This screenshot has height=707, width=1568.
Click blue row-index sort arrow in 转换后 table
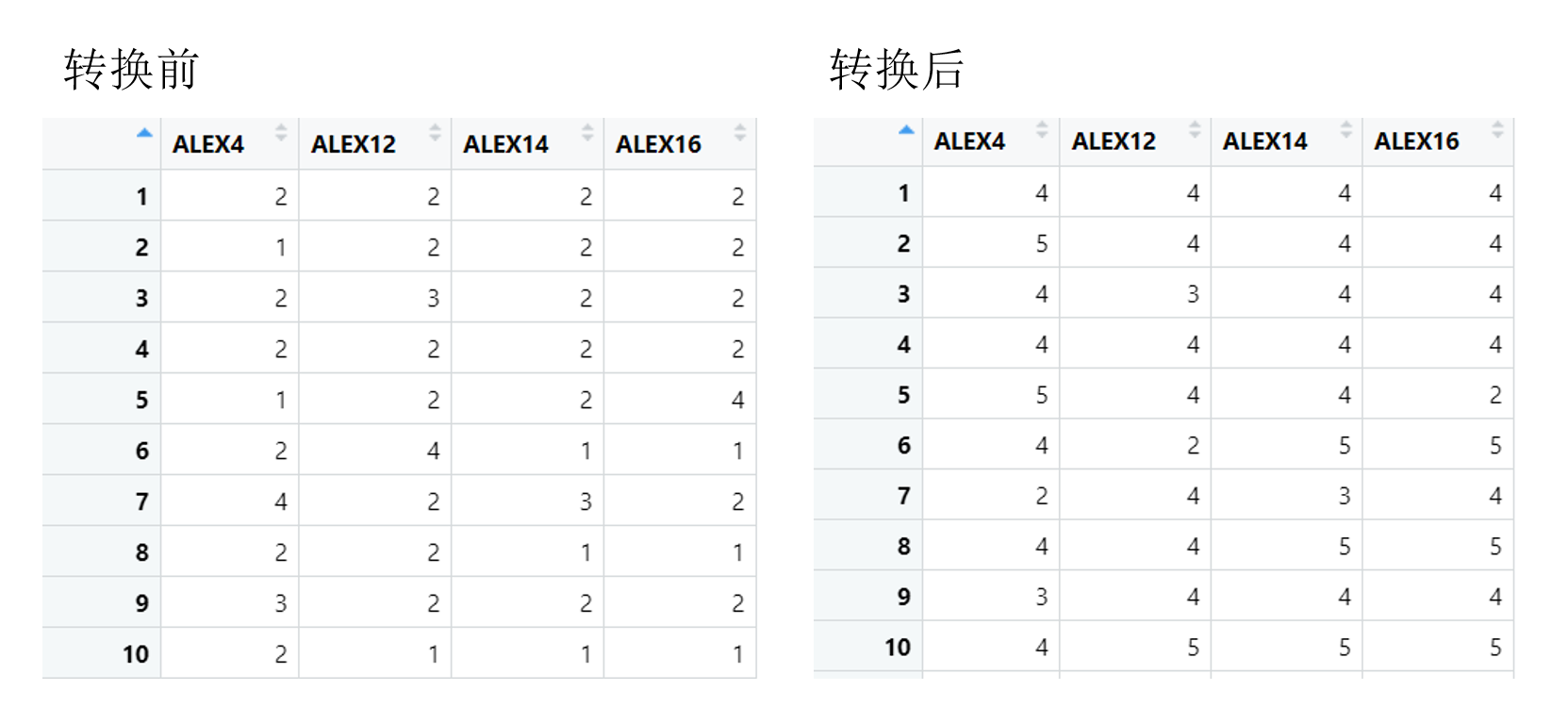(906, 130)
